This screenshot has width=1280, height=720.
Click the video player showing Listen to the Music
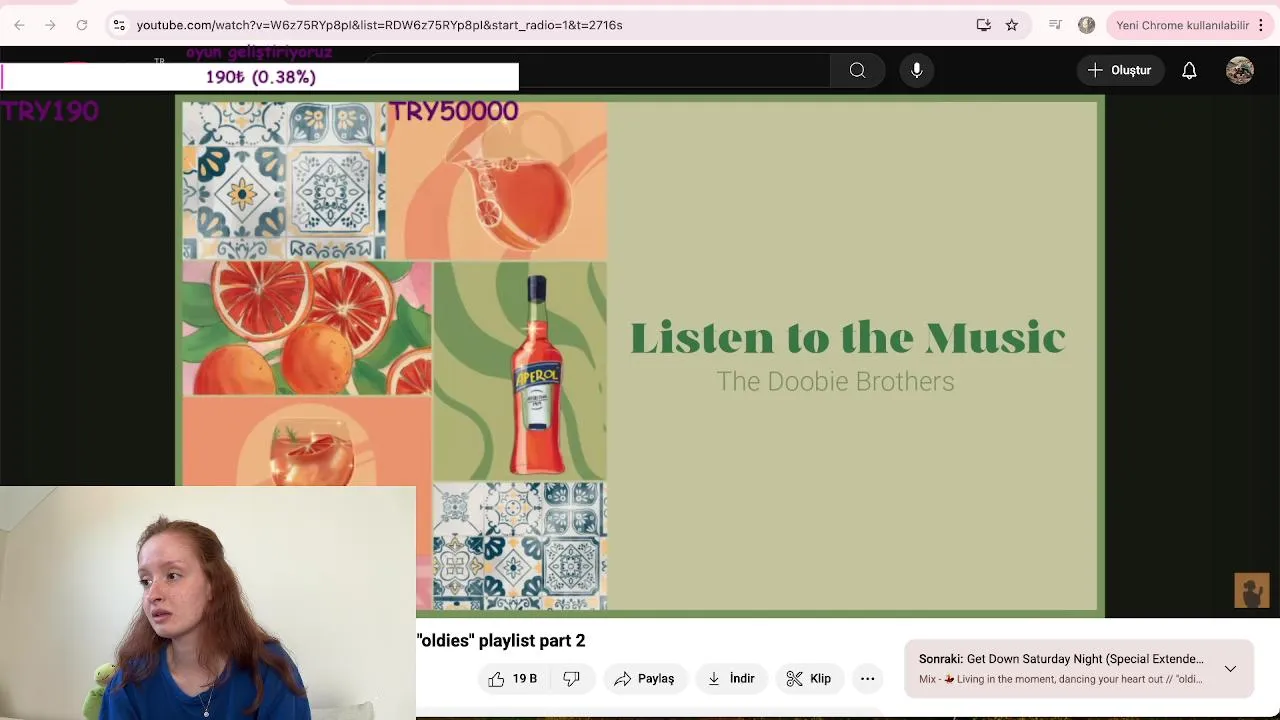640,355
